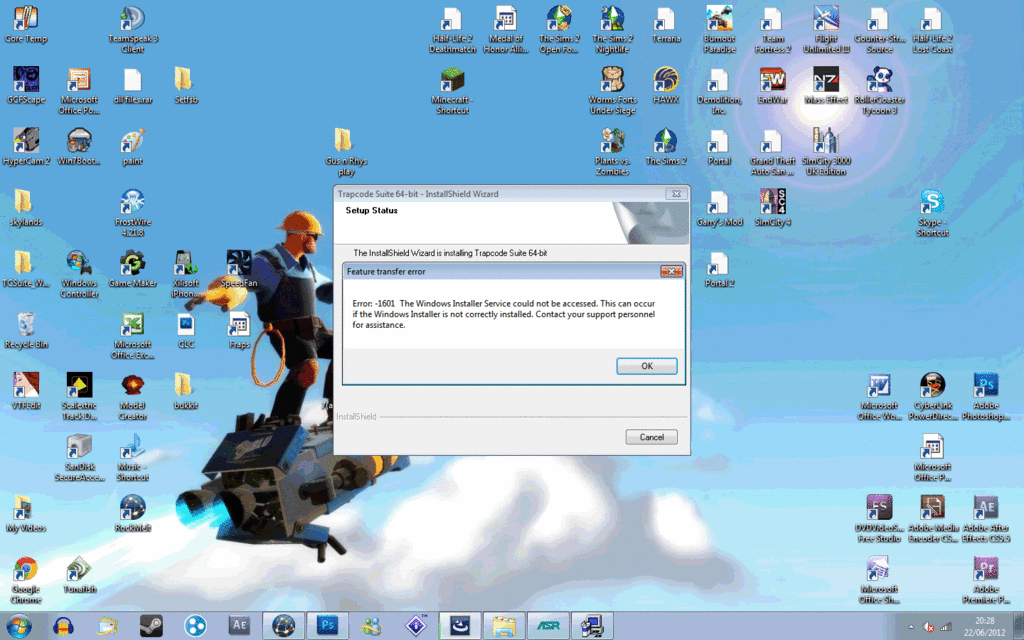Open the skylands folder

coord(25,208)
